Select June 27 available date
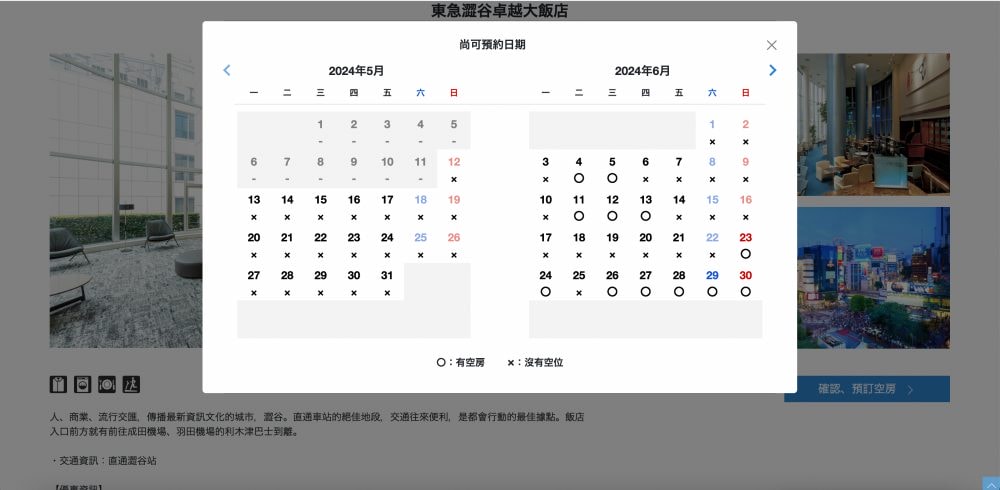 645,283
